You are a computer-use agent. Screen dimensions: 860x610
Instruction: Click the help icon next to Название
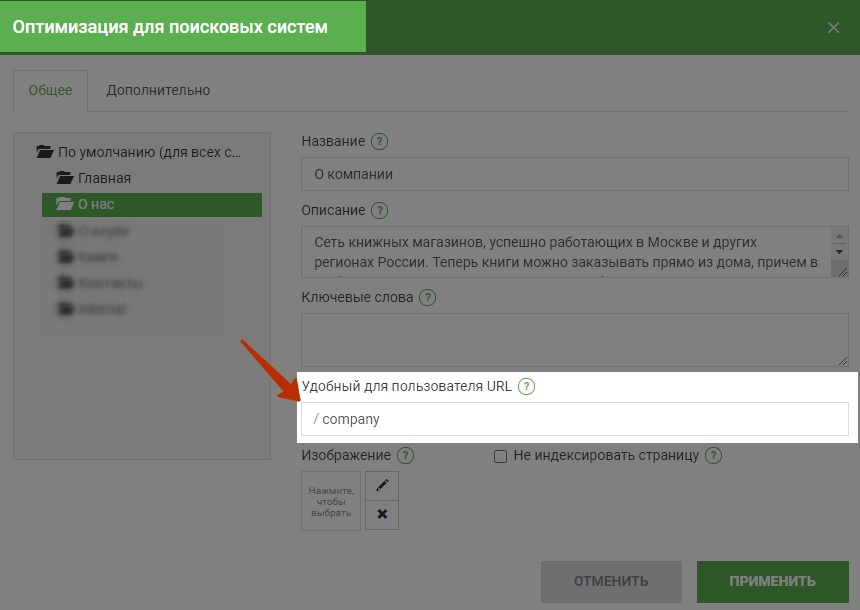(x=380, y=142)
